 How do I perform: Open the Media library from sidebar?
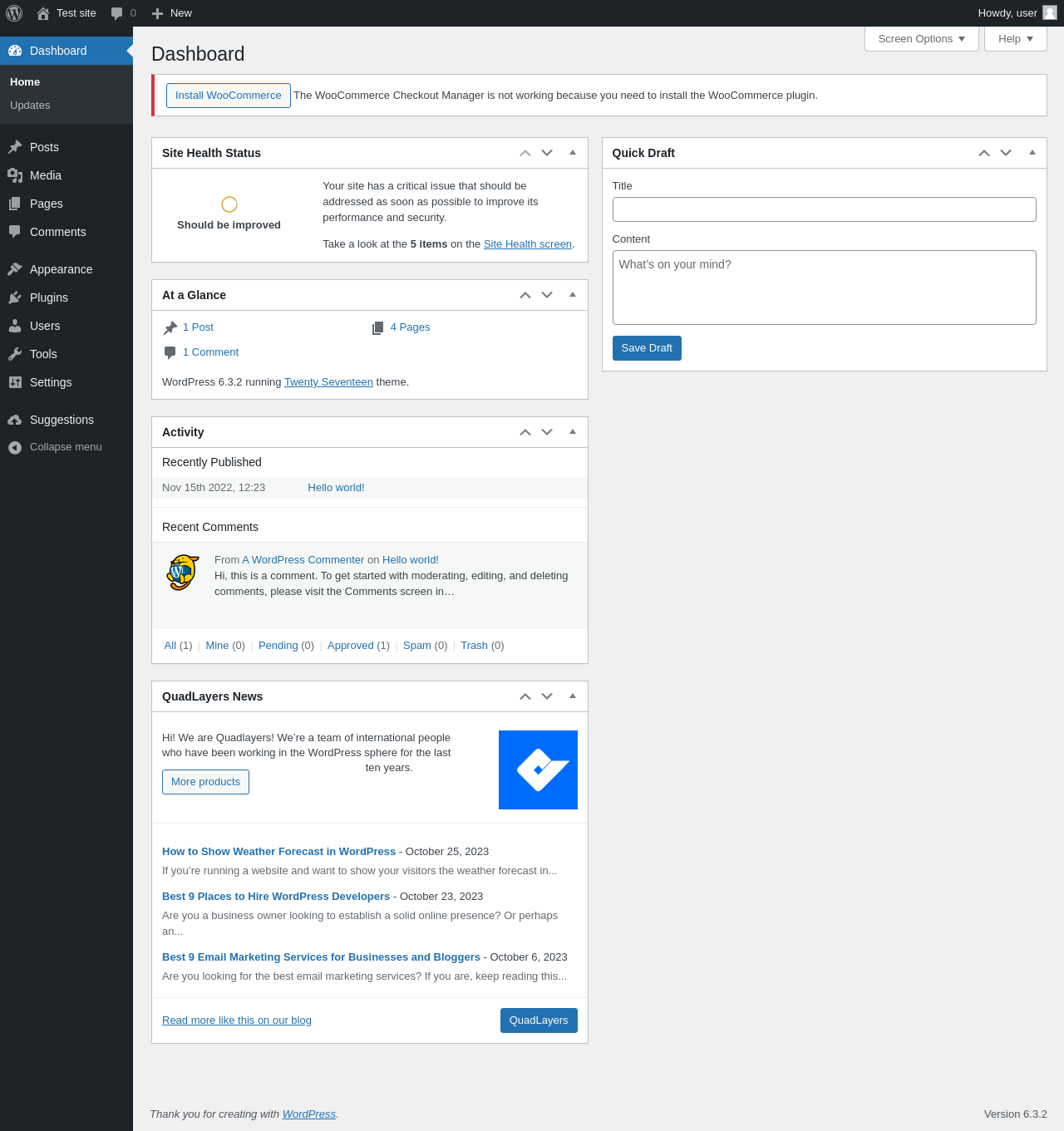[x=45, y=175]
